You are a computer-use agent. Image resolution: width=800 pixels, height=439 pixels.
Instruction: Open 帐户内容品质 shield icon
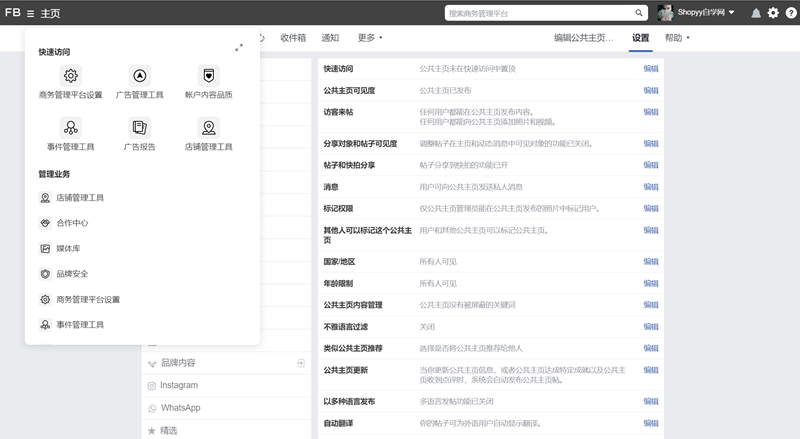click(x=208, y=76)
